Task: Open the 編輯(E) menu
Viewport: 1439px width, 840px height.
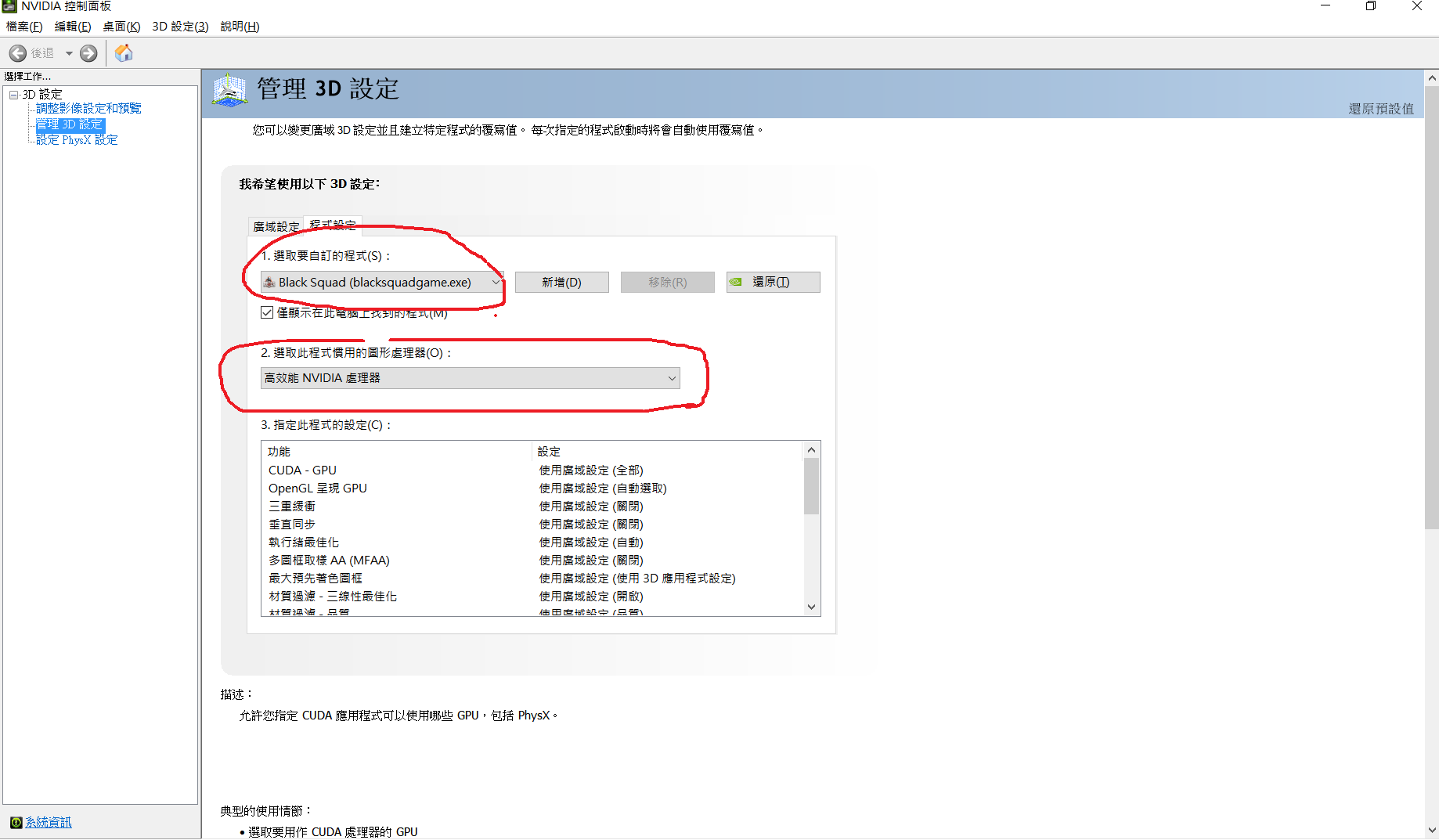Action: (73, 27)
